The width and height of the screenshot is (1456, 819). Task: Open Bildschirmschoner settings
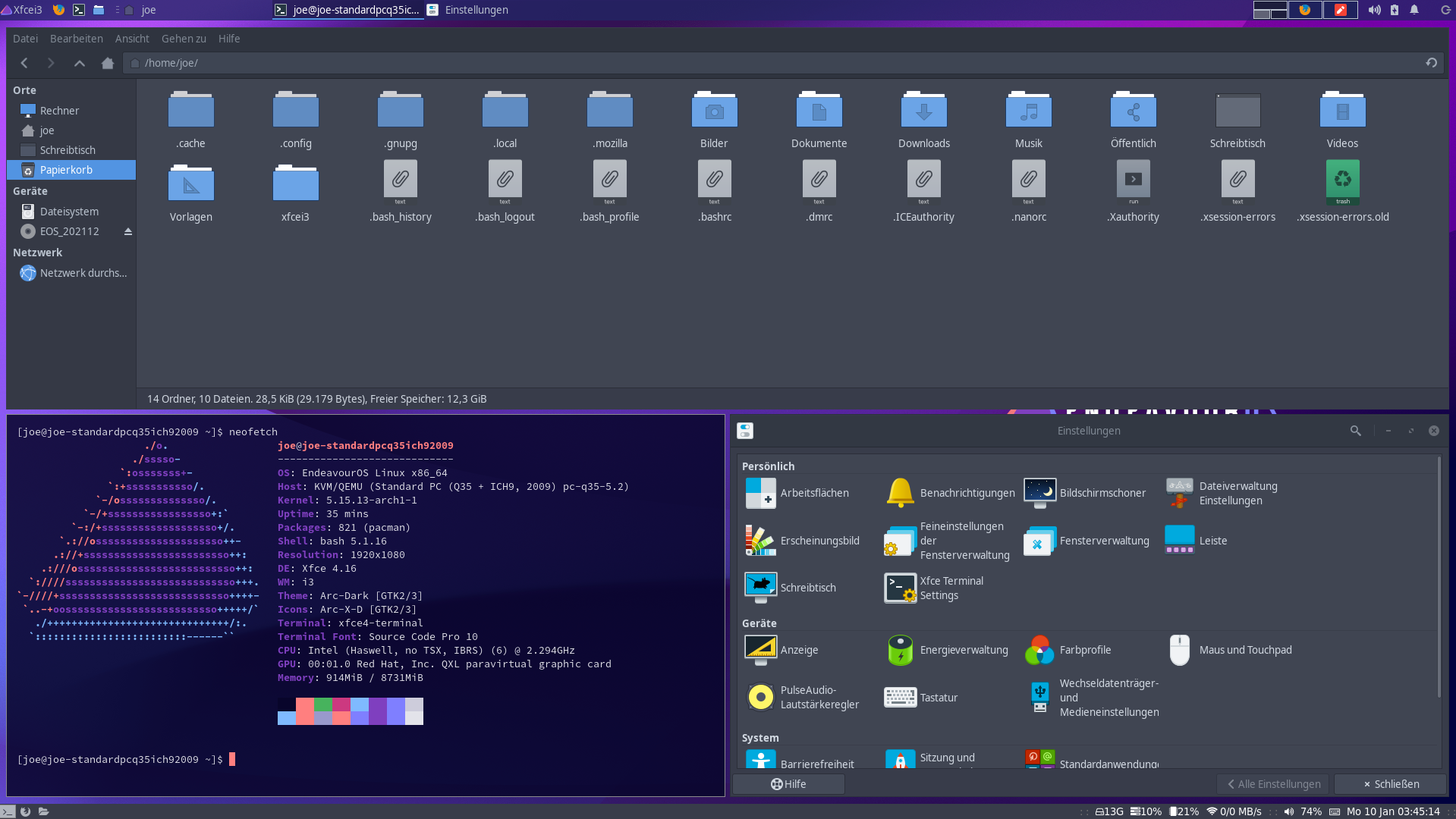coord(1085,493)
